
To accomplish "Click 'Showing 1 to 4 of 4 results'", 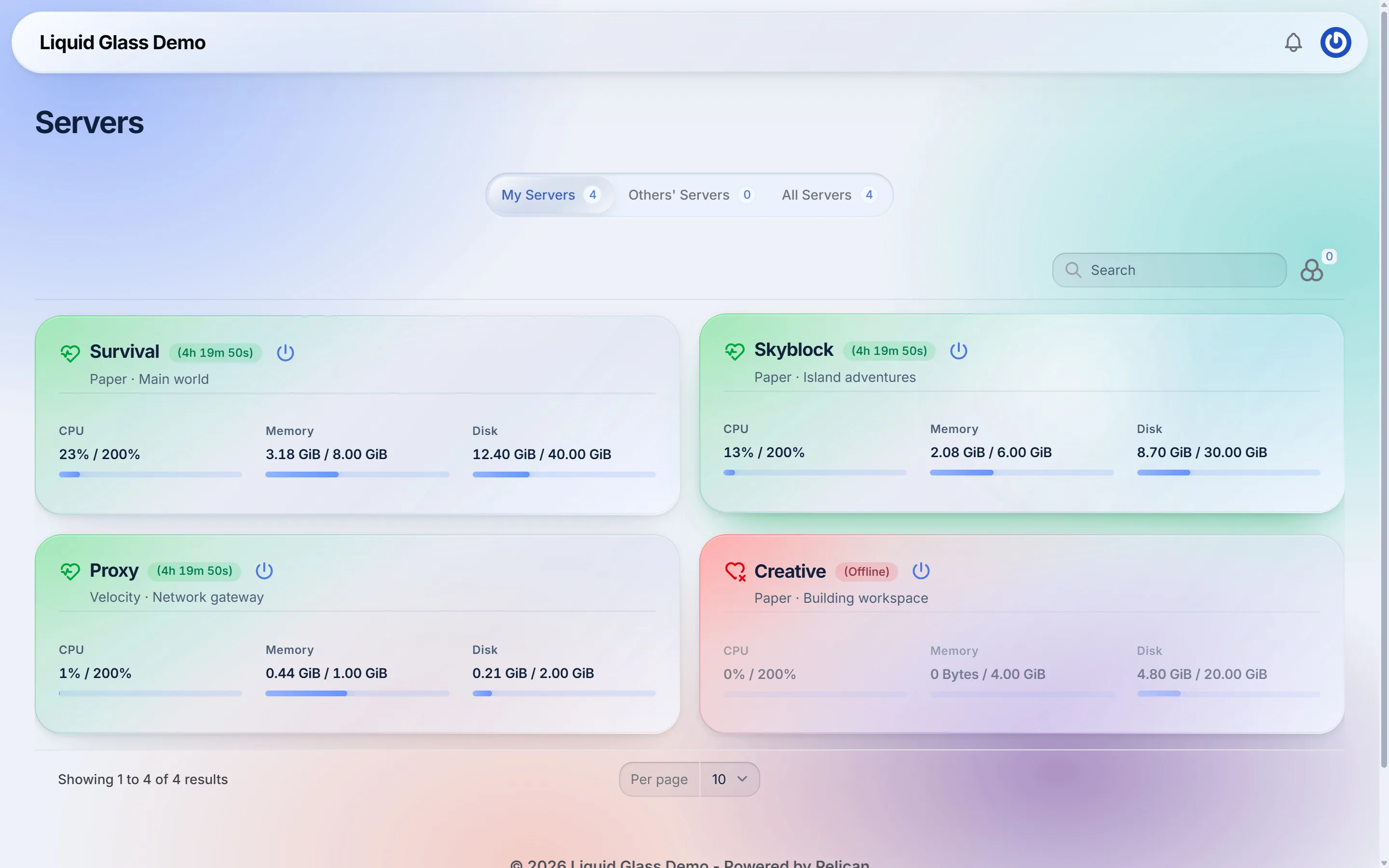I will (x=143, y=780).
